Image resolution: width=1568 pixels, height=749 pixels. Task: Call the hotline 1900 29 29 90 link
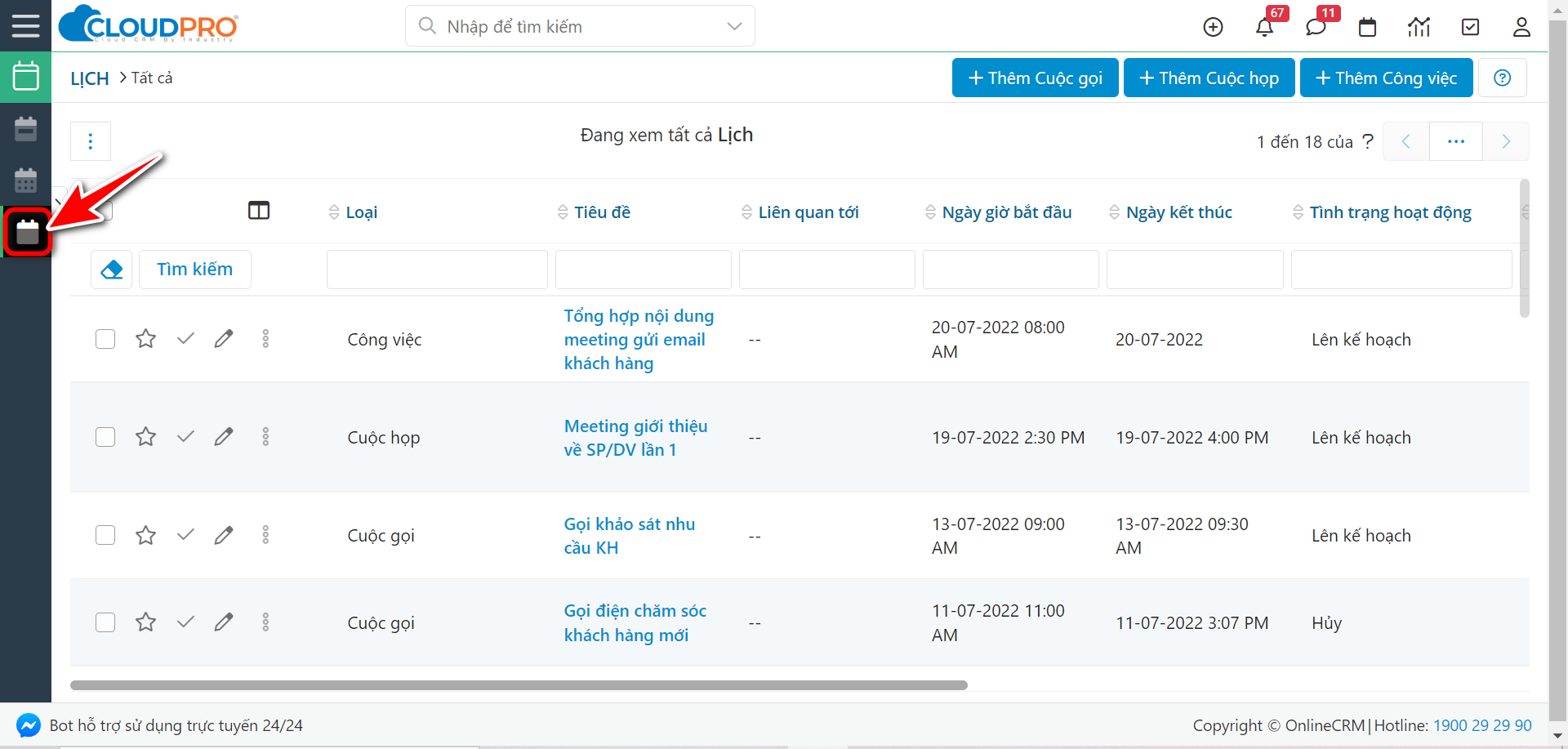pyautogui.click(x=1482, y=725)
